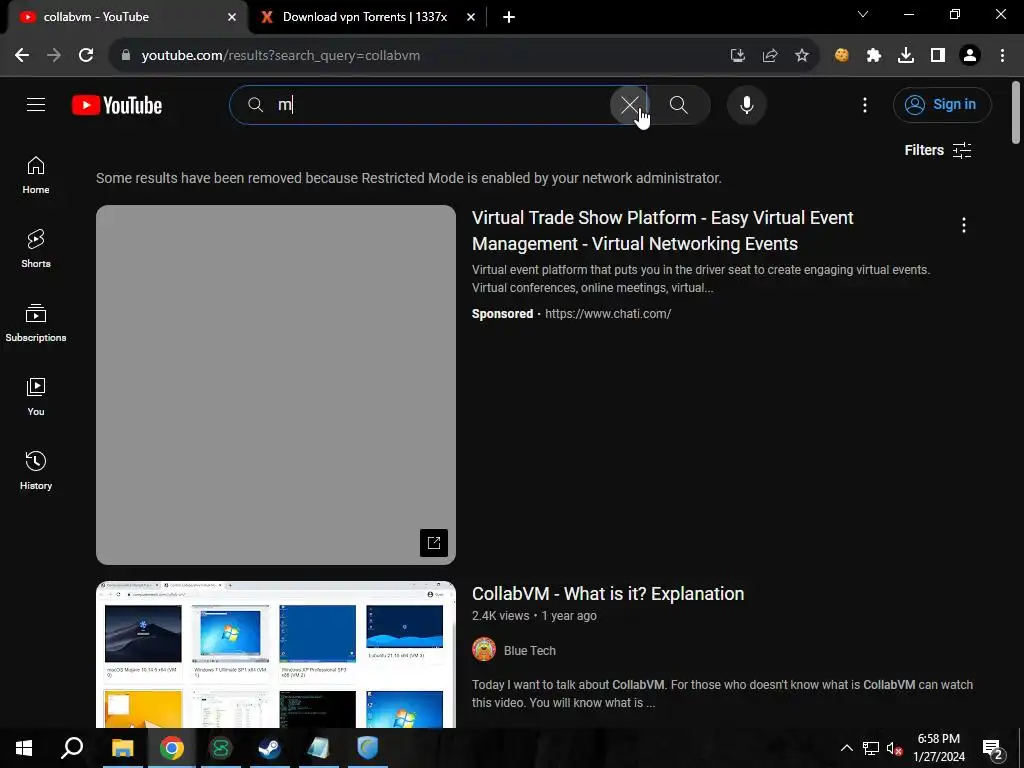
Task: Open the sponsored ad's three-dot options menu
Action: pyautogui.click(x=963, y=225)
